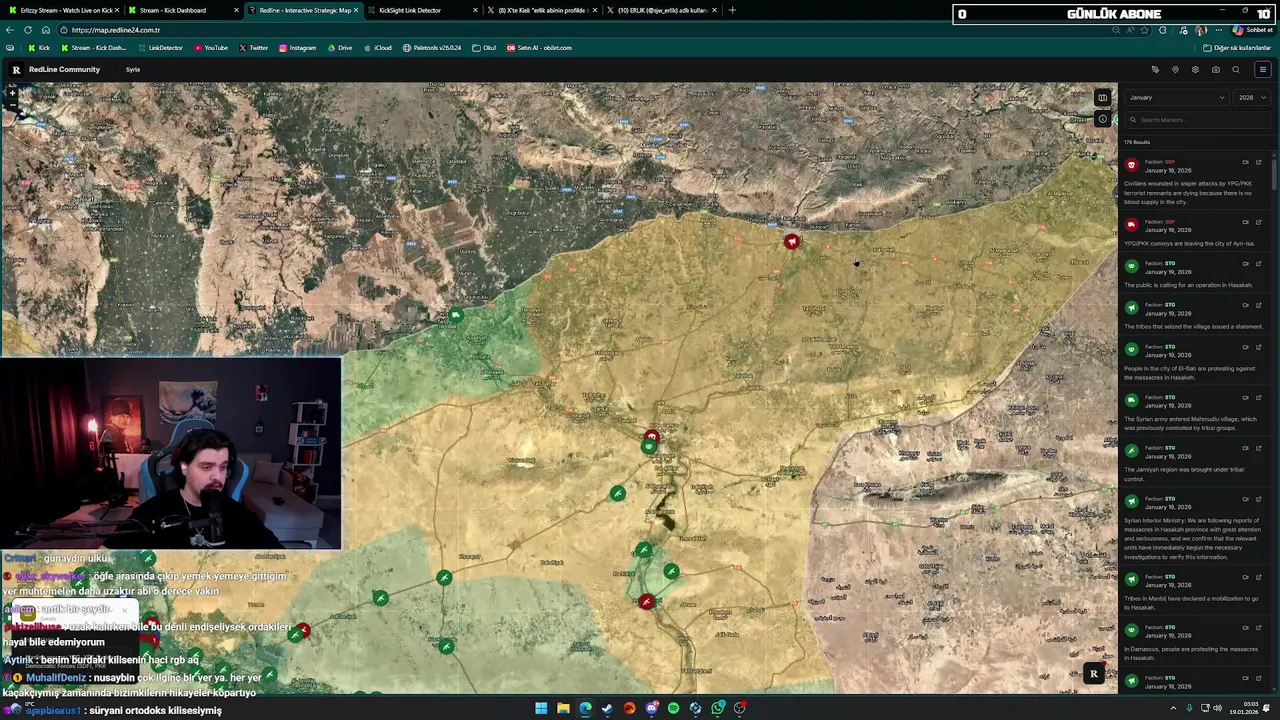Open Spotify from taskbar
Viewport: 1280px width, 720px height.
coord(673,708)
